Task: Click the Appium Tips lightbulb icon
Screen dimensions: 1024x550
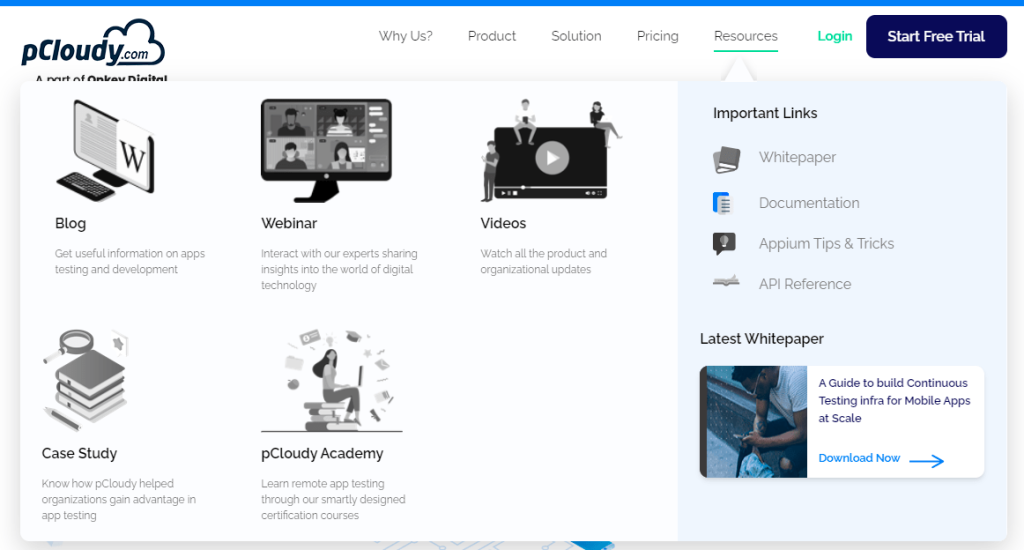Action: tap(724, 243)
